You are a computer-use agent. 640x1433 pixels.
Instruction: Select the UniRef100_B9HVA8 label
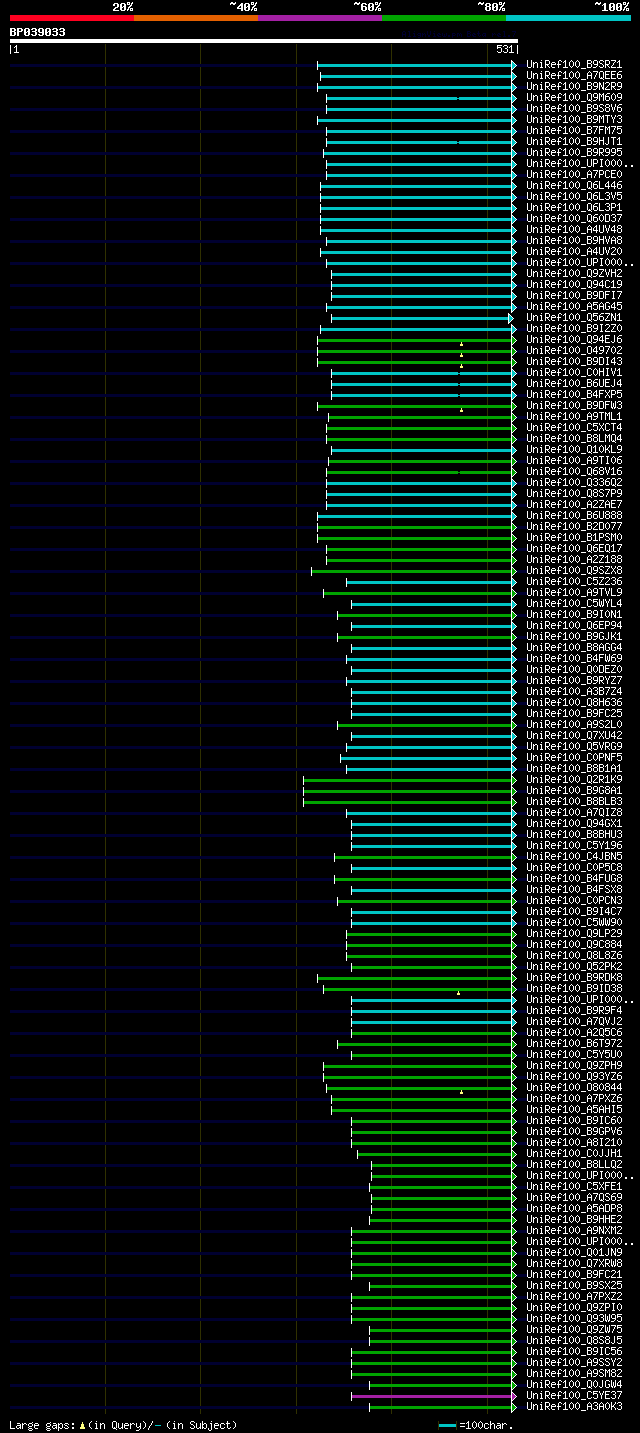pos(574,240)
